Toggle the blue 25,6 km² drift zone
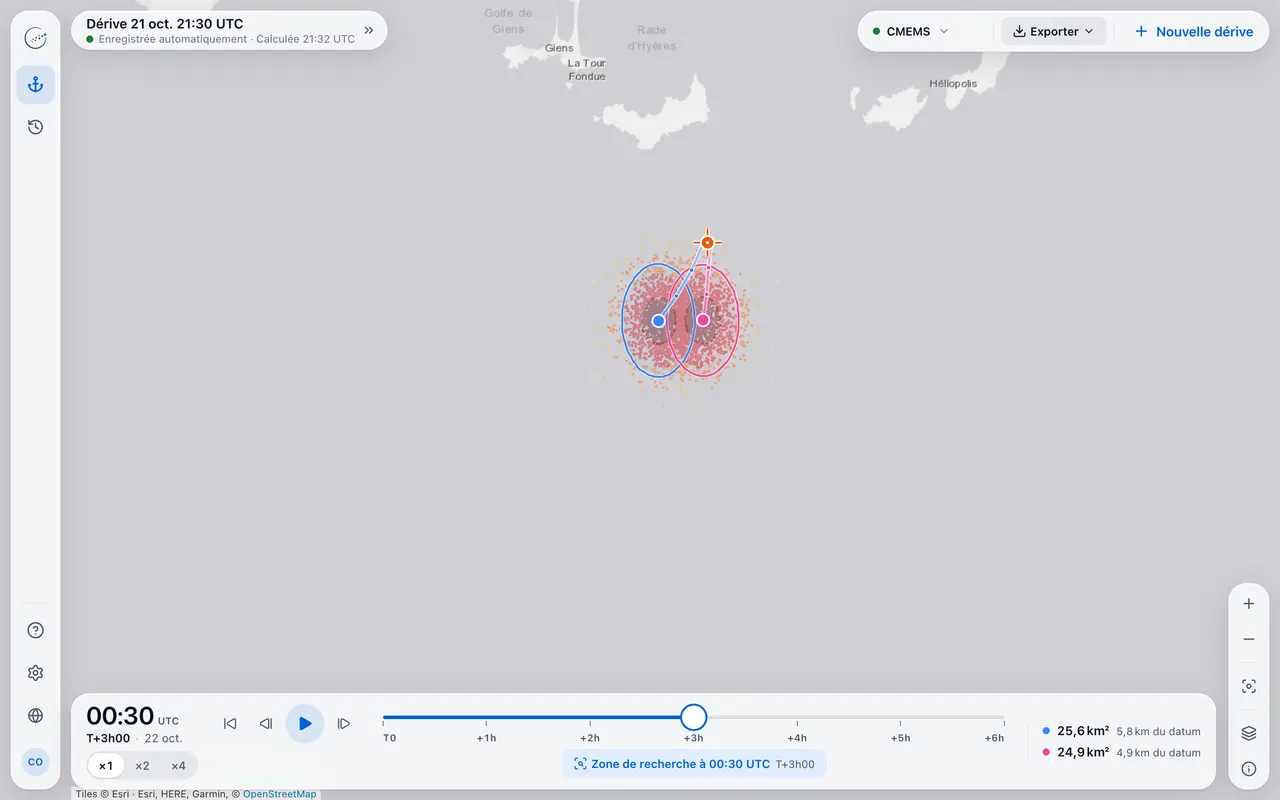 (x=1121, y=731)
